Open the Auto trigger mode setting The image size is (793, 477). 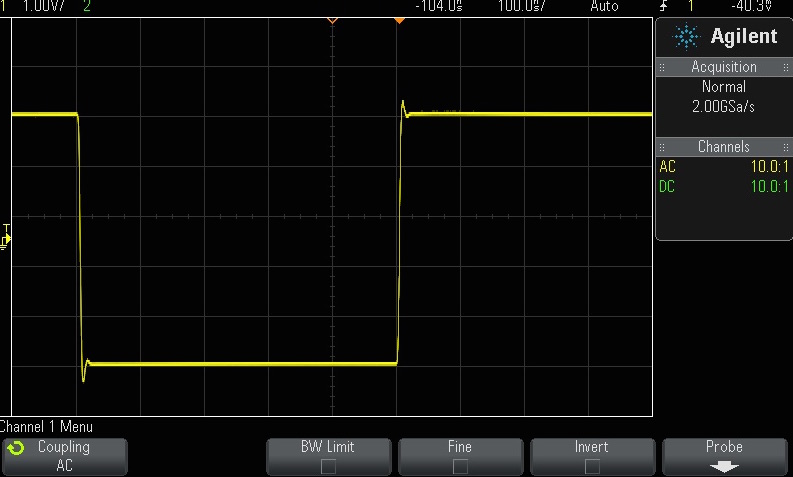tap(604, 6)
